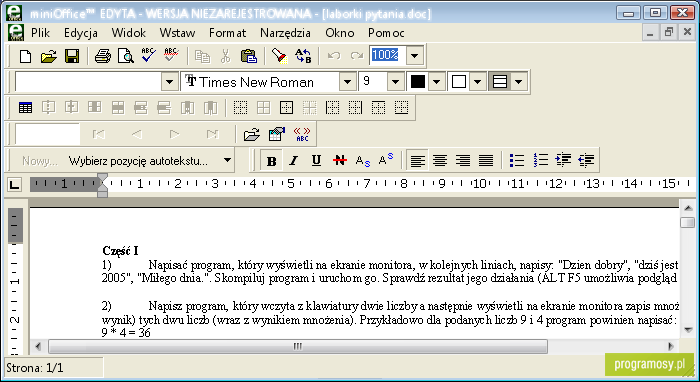The height and width of the screenshot is (382, 700).
Task: Expand the font color dropdown arrow
Action: pos(437,82)
